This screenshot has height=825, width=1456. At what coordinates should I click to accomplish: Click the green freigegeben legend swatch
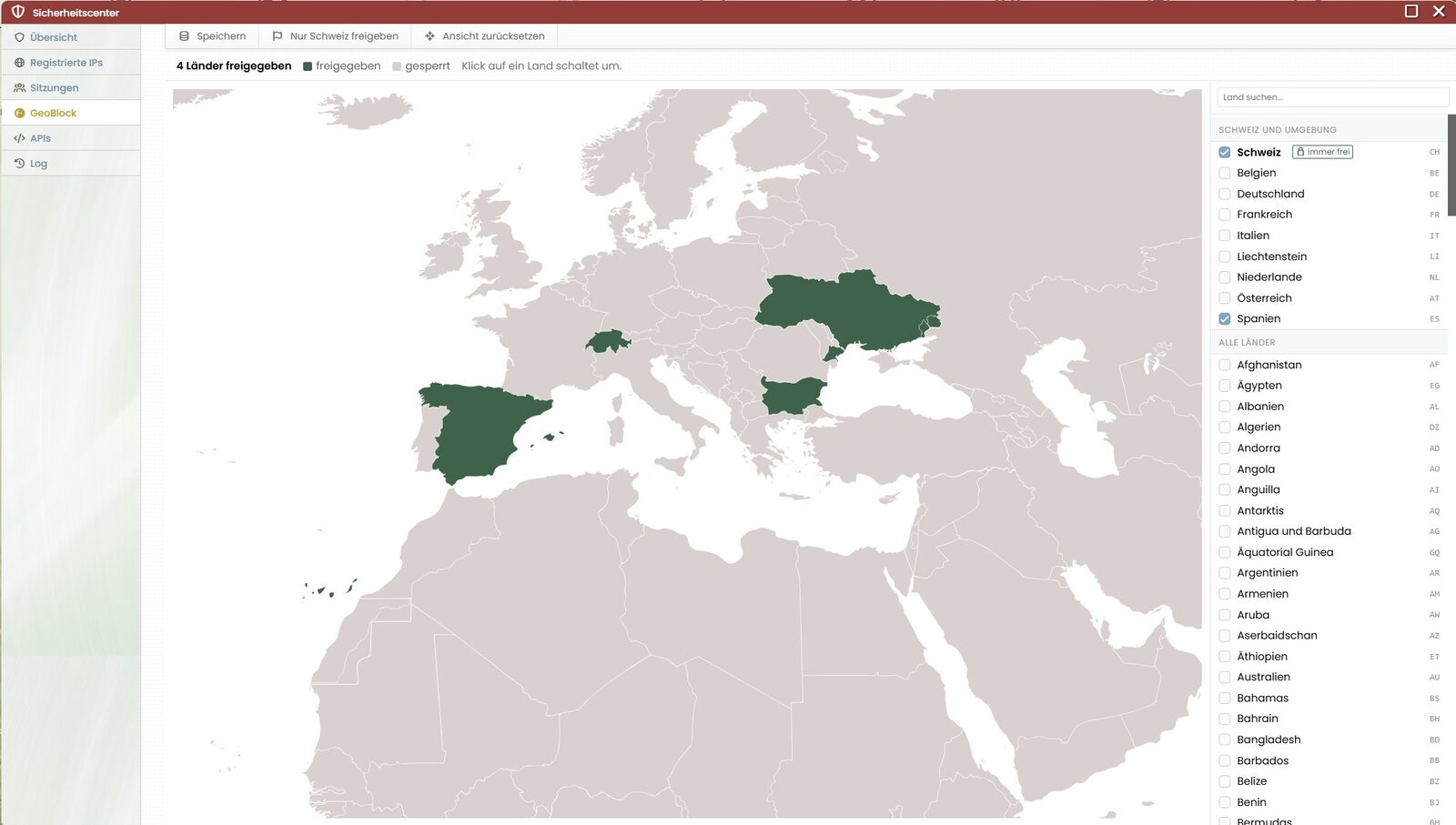(308, 66)
